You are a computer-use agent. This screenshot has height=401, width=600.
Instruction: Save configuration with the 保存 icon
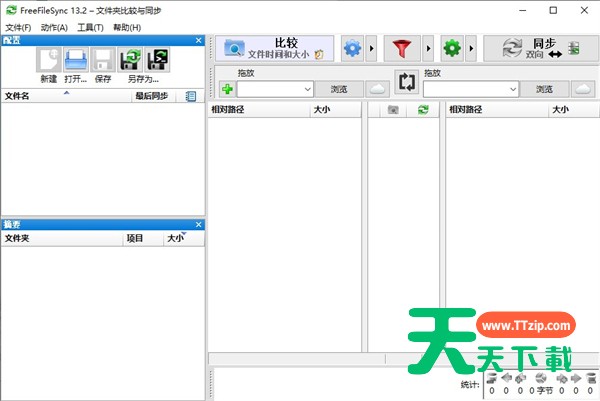tap(103, 59)
